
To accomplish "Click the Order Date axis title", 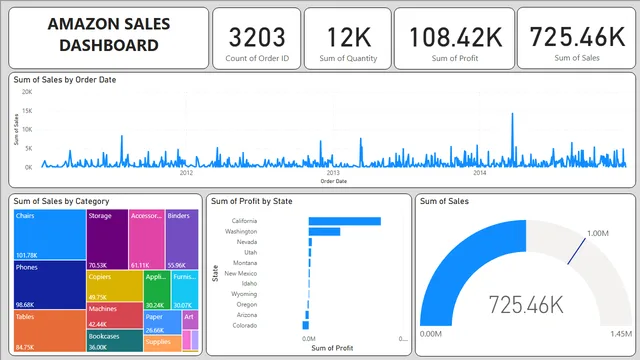I will tap(333, 181).
